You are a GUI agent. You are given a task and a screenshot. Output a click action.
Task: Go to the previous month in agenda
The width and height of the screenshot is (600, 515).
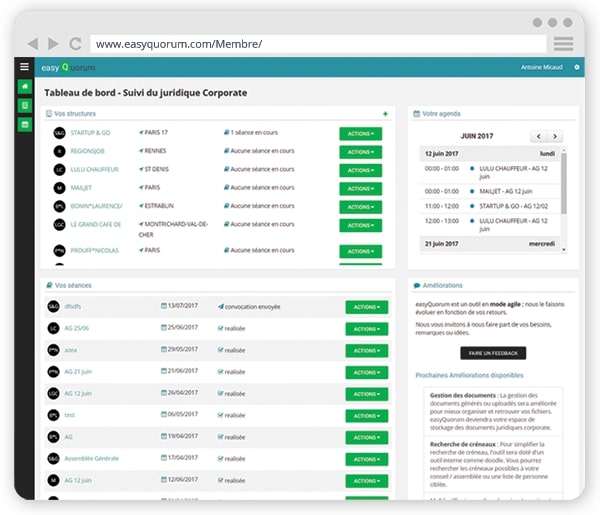coord(538,136)
